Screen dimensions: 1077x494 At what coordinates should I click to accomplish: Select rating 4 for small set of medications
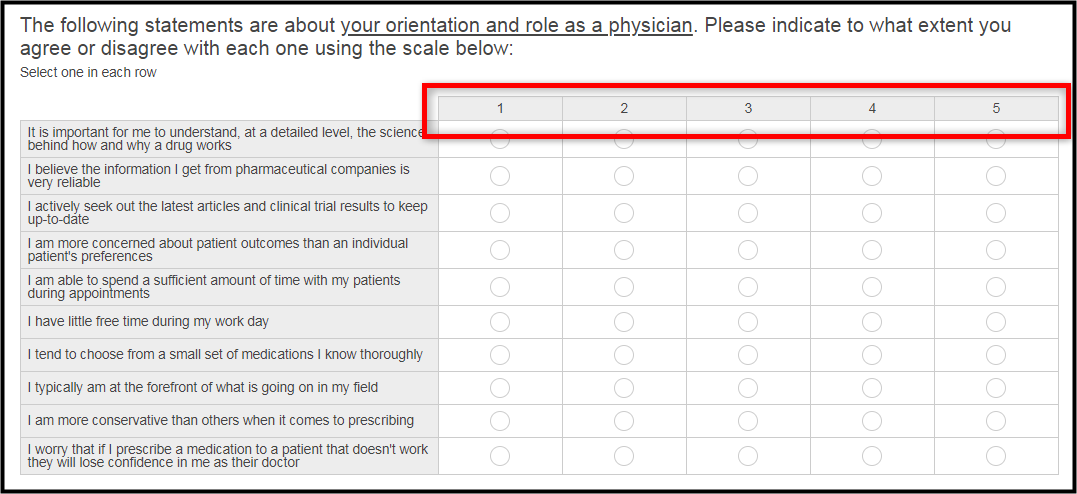click(x=872, y=355)
